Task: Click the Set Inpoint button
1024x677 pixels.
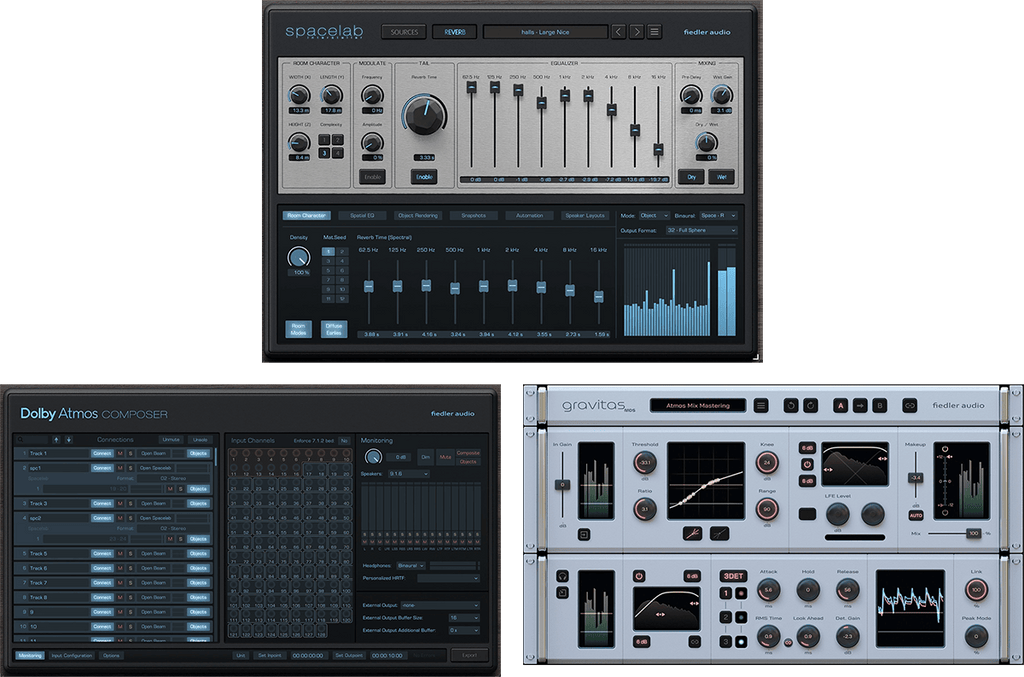Action: tap(269, 655)
